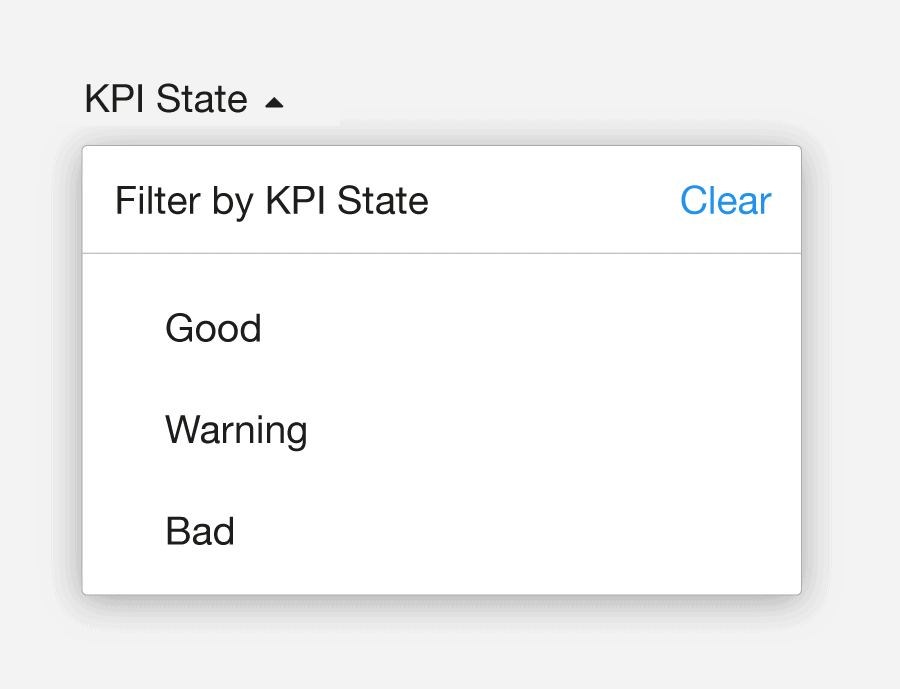The image size is (900, 689).
Task: Choose Bad from the KPI State list
Action: click(x=199, y=531)
